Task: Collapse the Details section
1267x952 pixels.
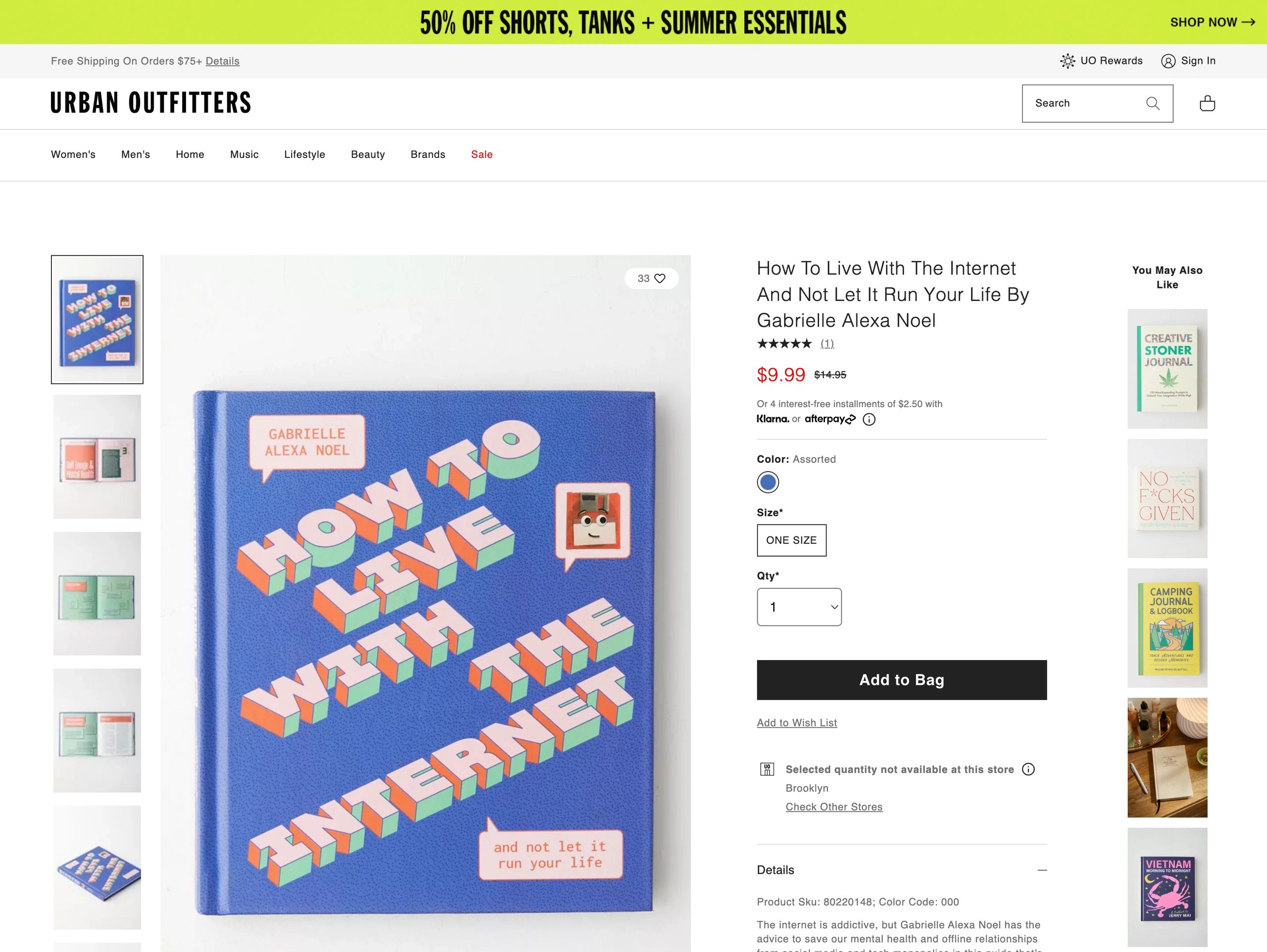Action: (x=1042, y=870)
